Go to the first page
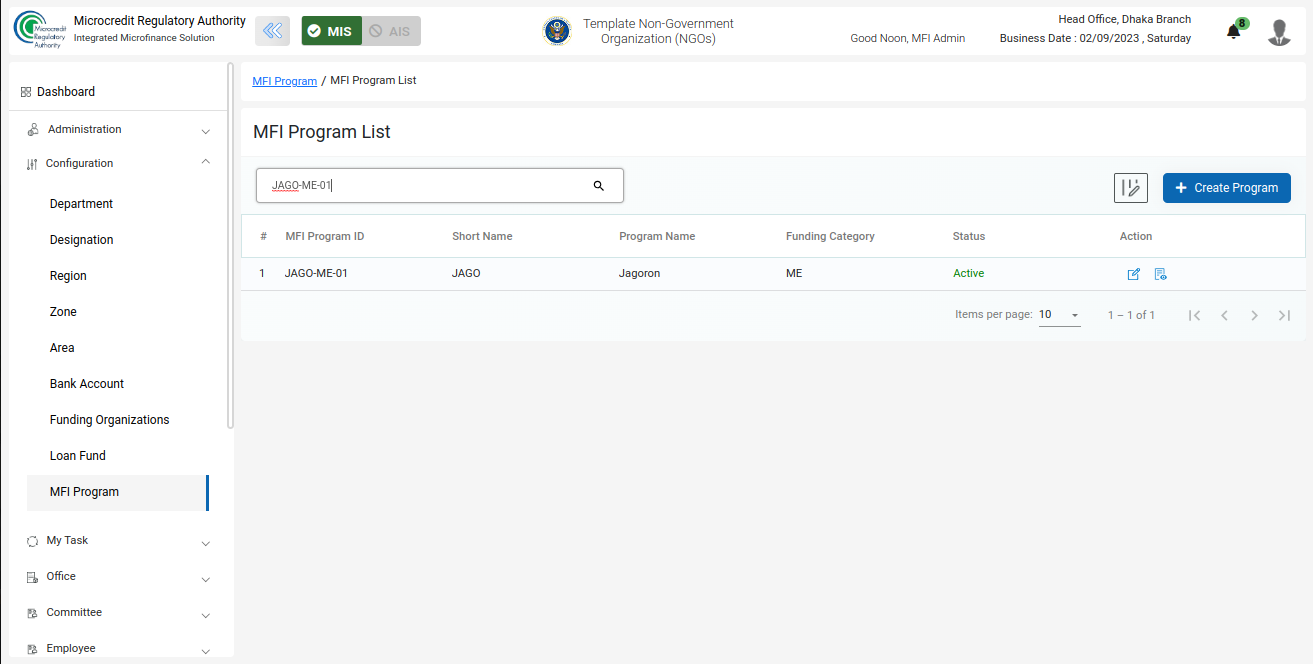The image size is (1313, 664). click(x=1194, y=315)
